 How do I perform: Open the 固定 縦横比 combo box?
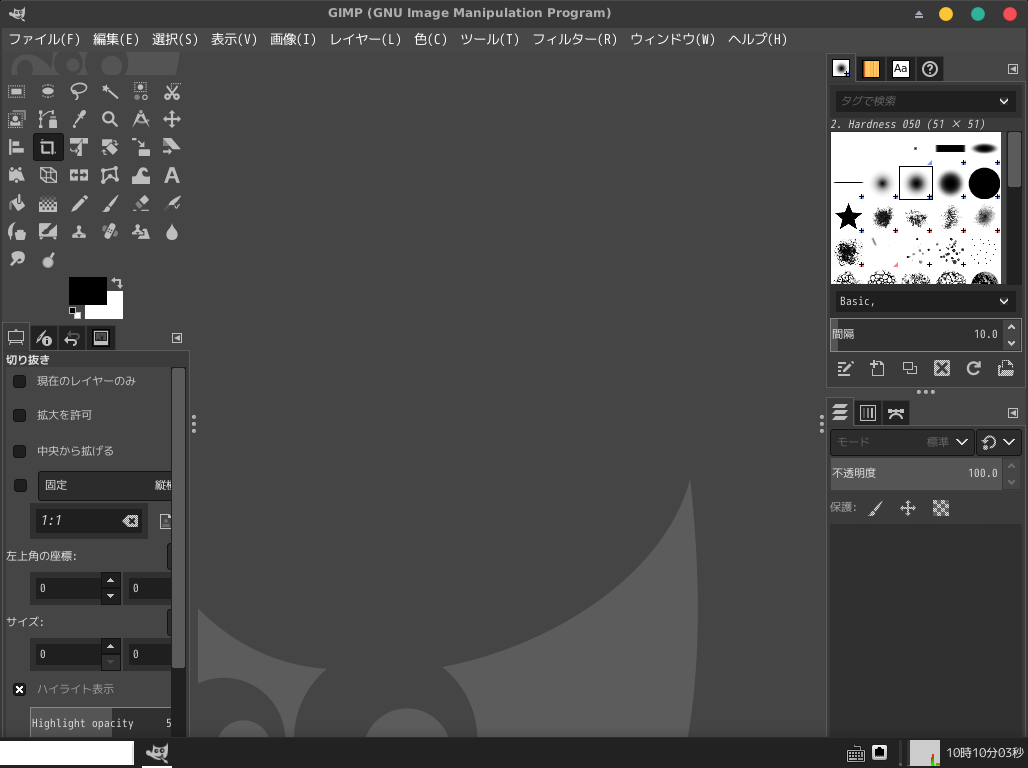pyautogui.click(x=105, y=485)
